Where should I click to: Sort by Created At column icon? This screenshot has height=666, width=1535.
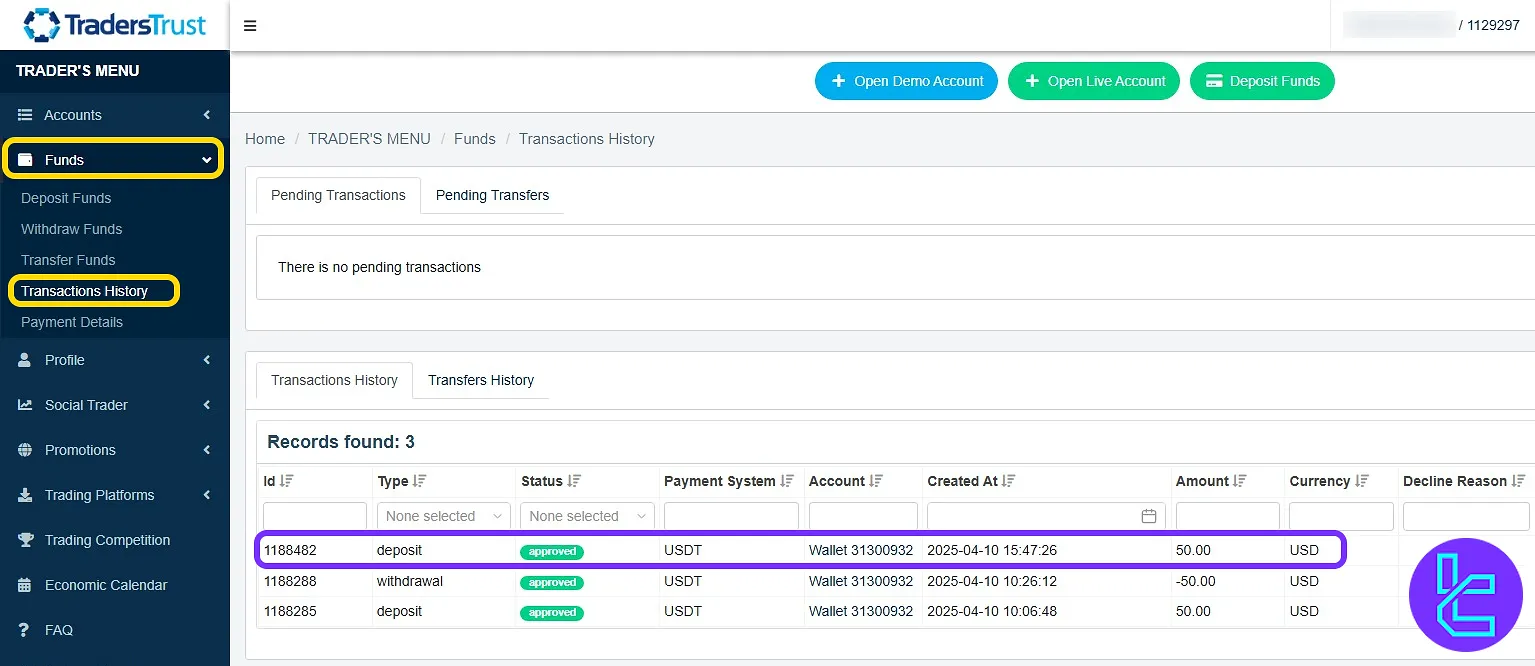click(1009, 481)
